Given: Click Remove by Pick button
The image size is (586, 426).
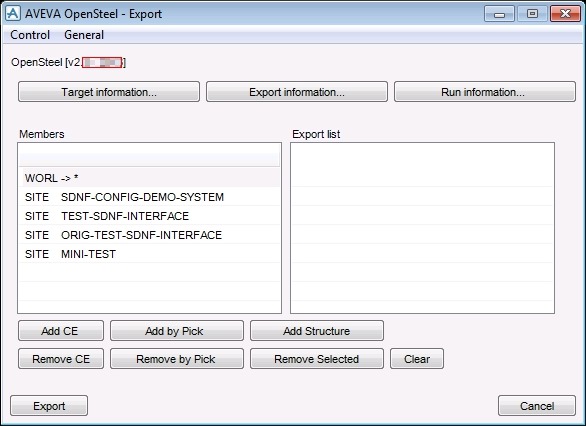Looking at the screenshot, I should tap(177, 359).
